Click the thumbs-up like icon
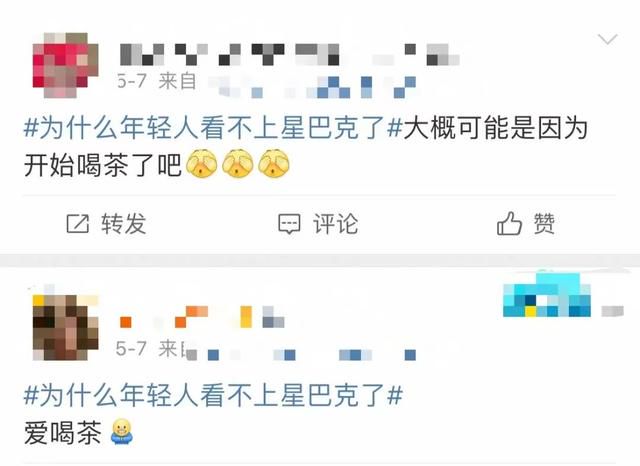The width and height of the screenshot is (640, 466). 509,223
